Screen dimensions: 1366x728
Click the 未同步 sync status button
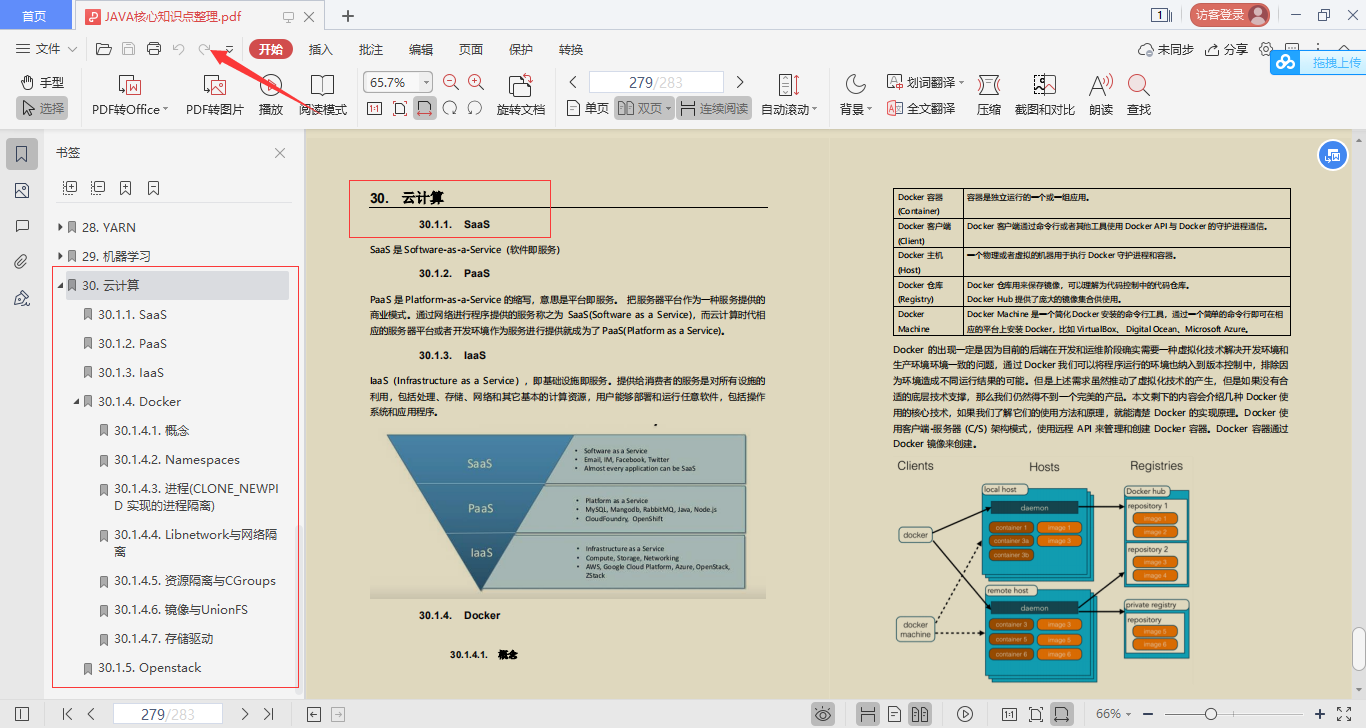point(1166,49)
